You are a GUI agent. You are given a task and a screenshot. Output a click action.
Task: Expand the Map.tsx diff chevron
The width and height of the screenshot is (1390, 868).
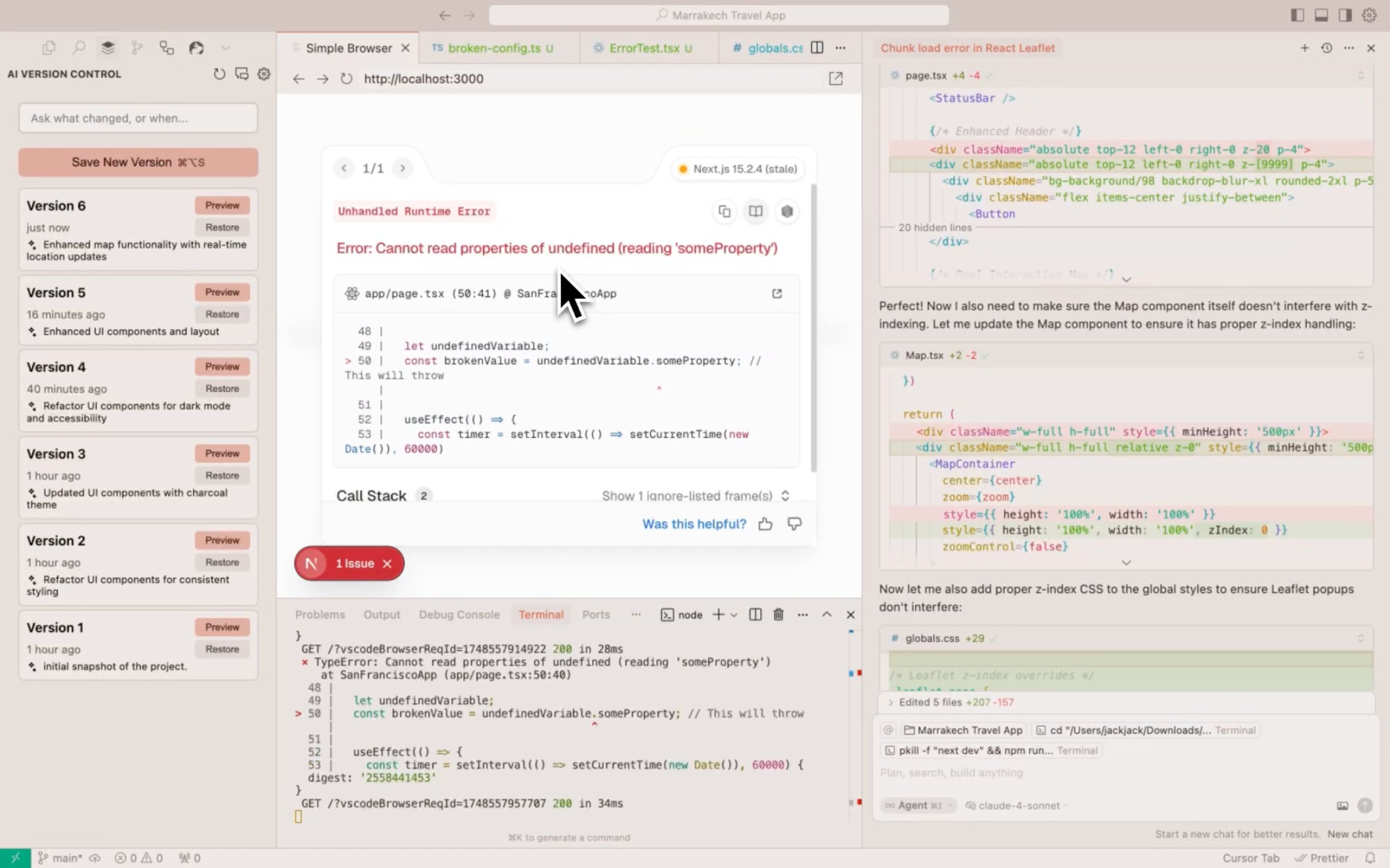click(x=1126, y=563)
